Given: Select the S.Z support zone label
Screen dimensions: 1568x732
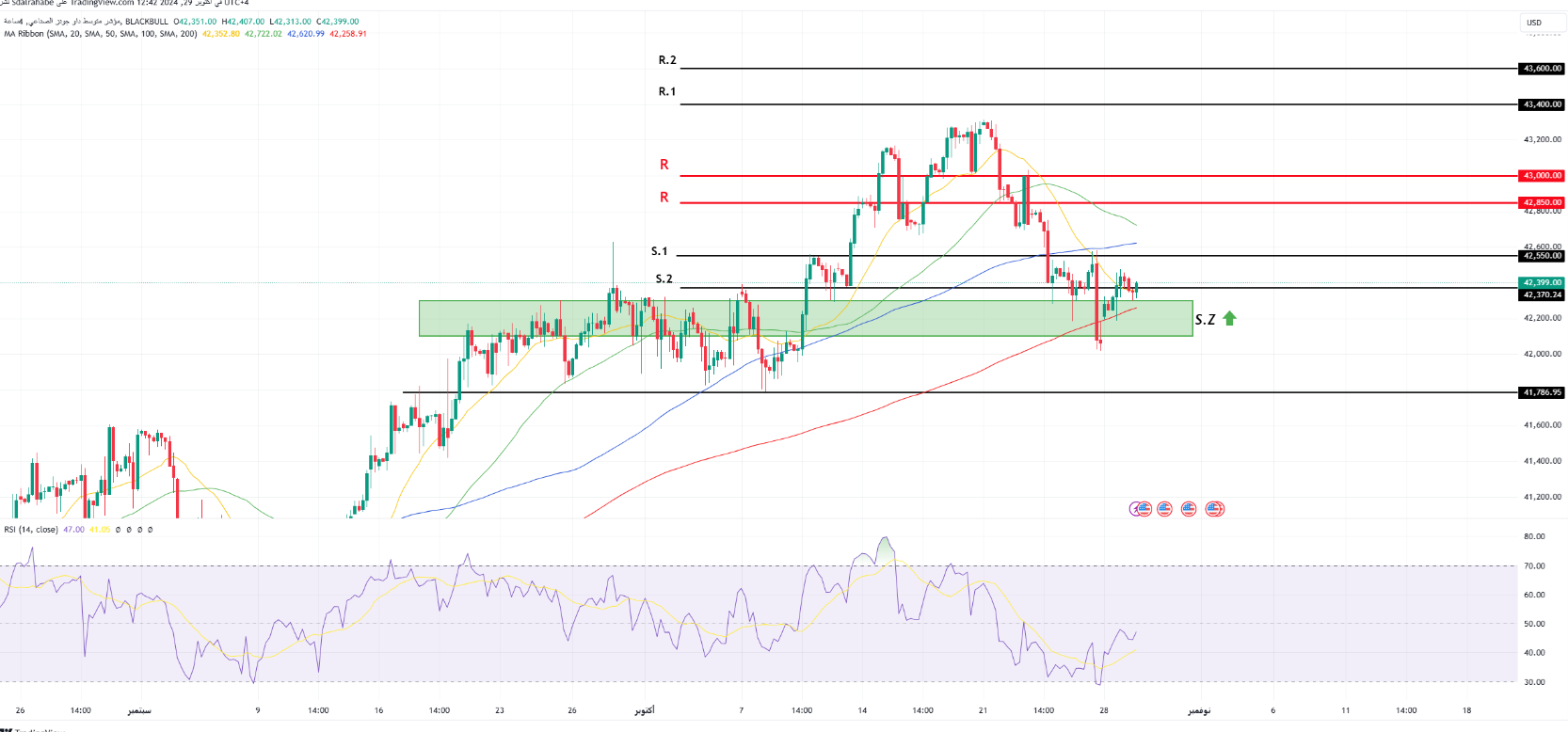Looking at the screenshot, I should click(x=1206, y=320).
